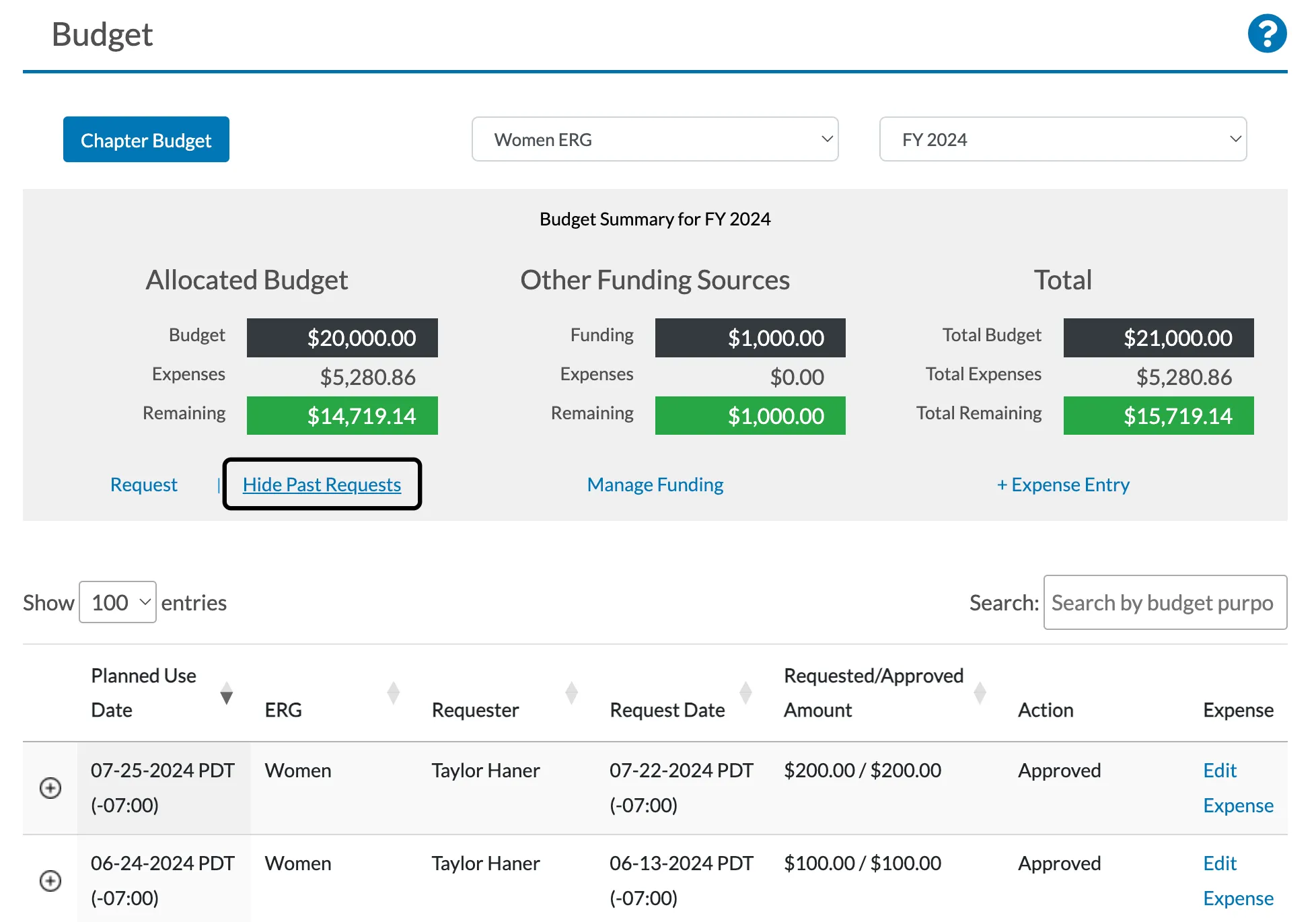Open the help question mark icon
The height and width of the screenshot is (922, 1316).
tap(1267, 34)
